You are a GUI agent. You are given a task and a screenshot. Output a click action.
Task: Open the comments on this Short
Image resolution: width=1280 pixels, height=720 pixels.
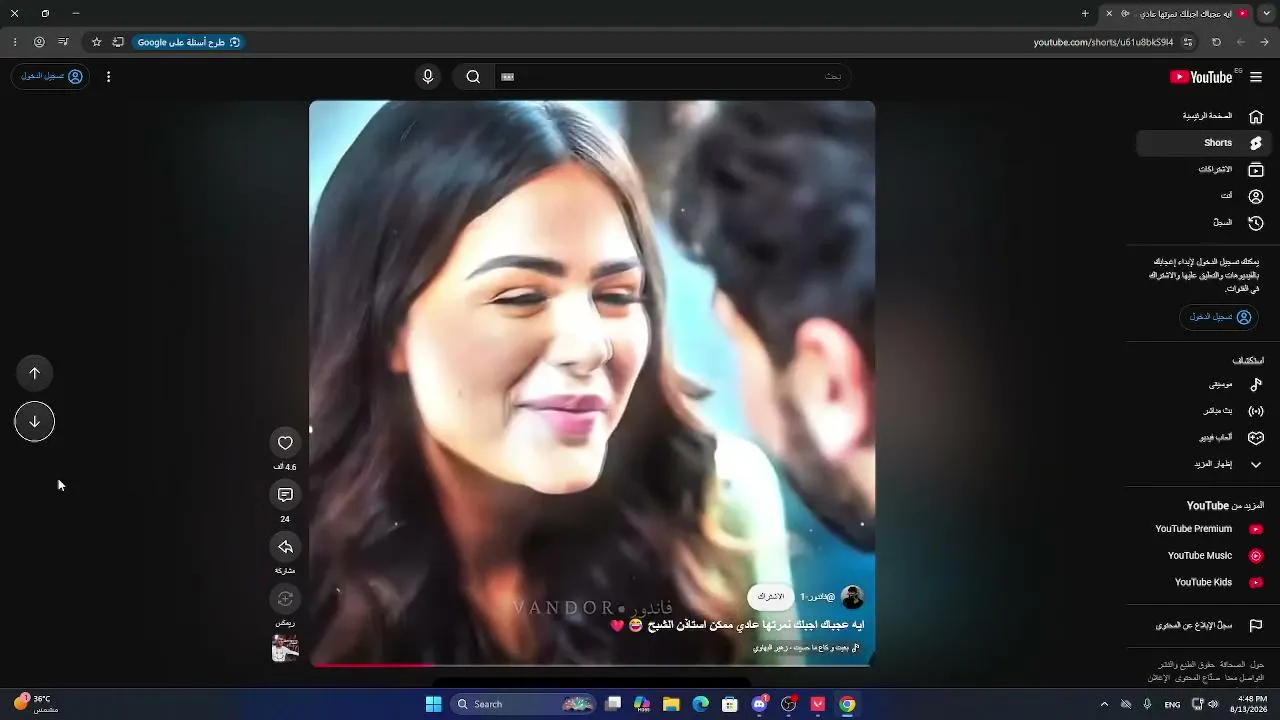click(x=285, y=495)
